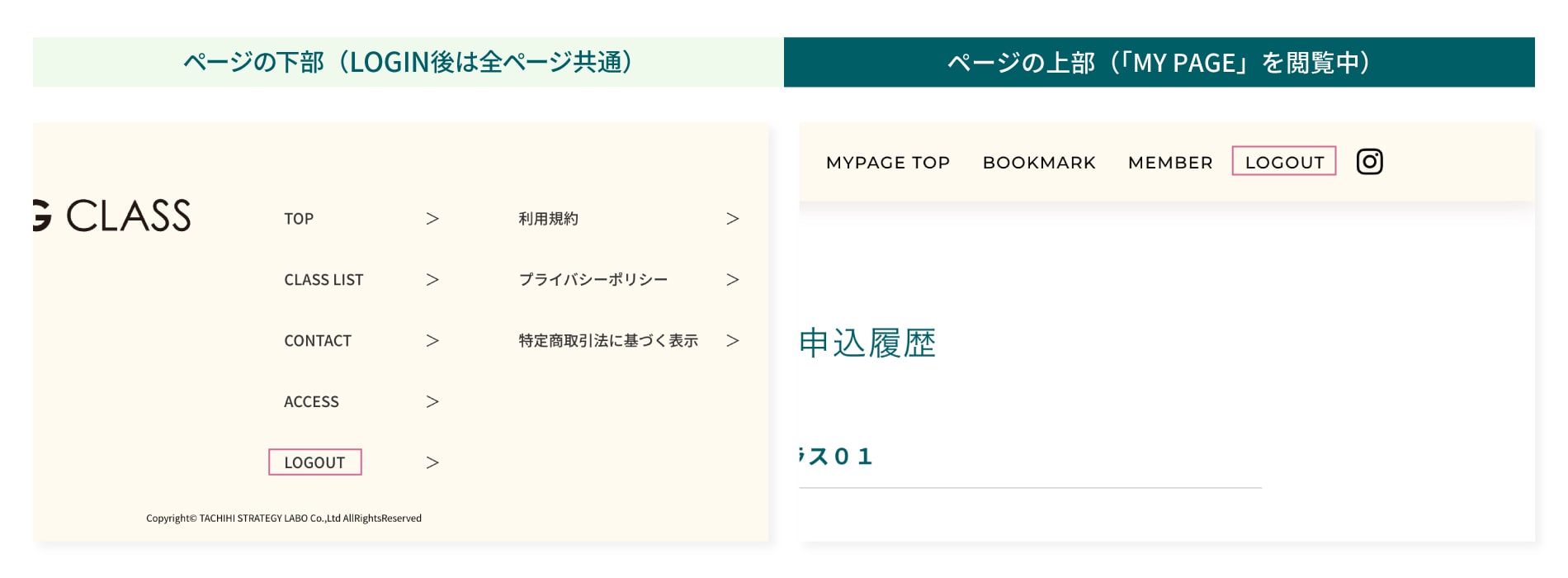The width and height of the screenshot is (1568, 578).
Task: Open the CLASS LIST footer link
Action: pyautogui.click(x=324, y=280)
